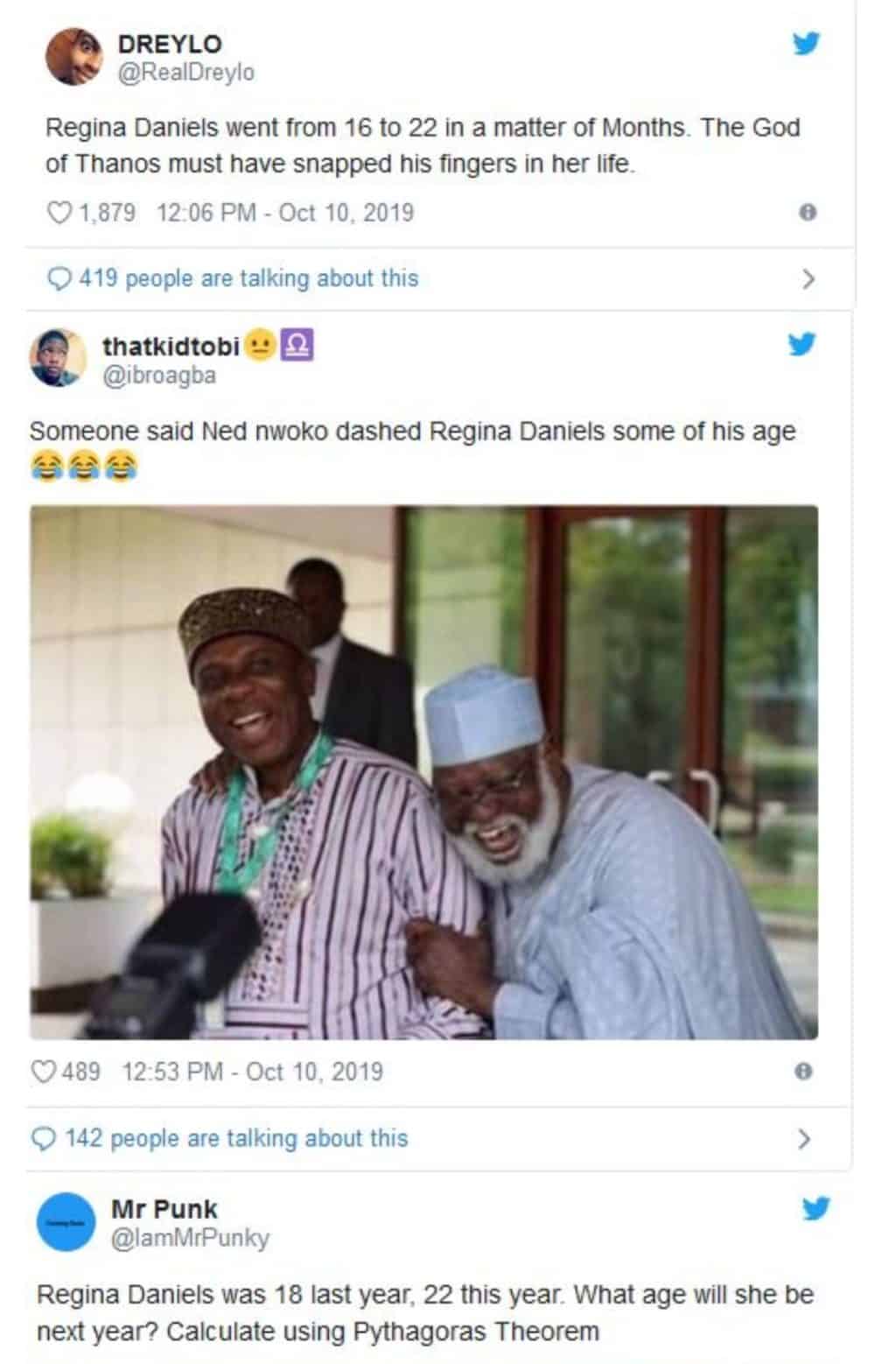896x1364 pixels.
Task: Open the @IamMrPunky handle link
Action: click(190, 1238)
